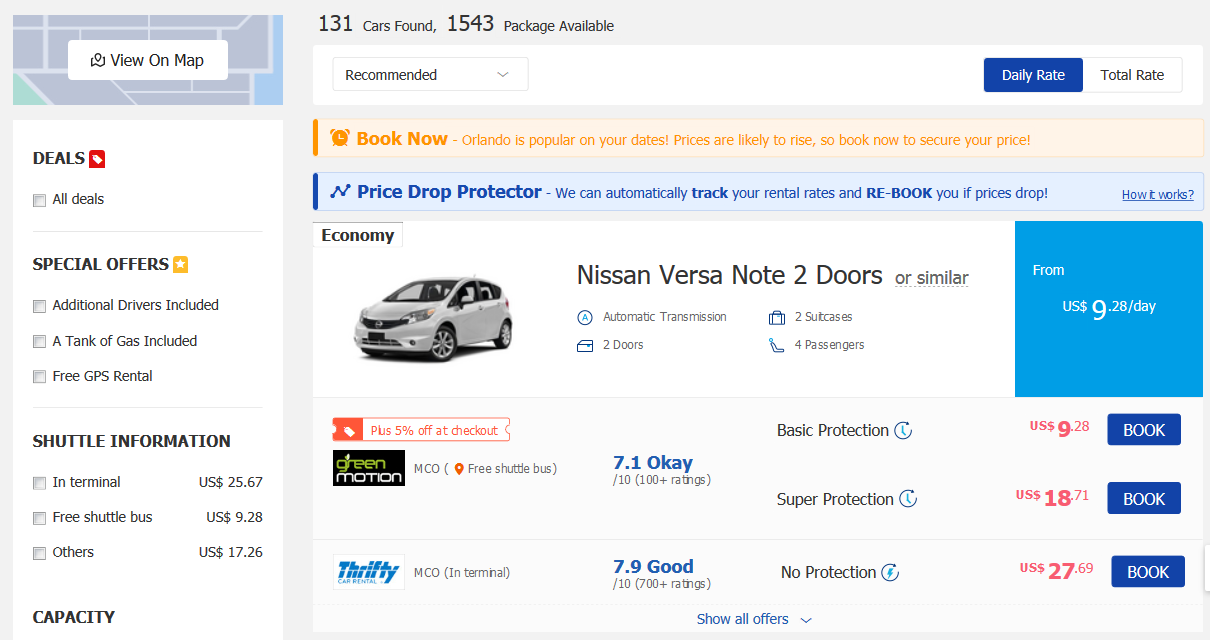Click the 7.1 Okay rating
The width and height of the screenshot is (1210, 640).
tap(653, 463)
